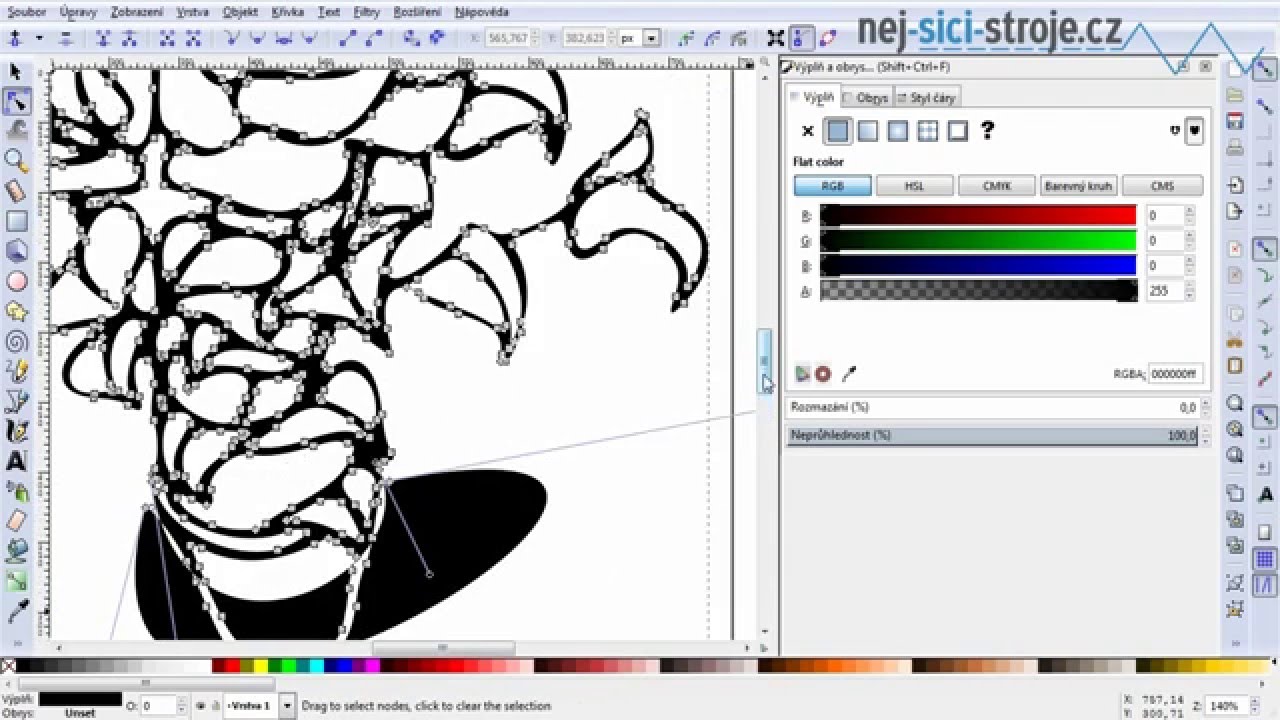
Task: Select the Dropper tool in toolbox
Action: click(x=16, y=610)
